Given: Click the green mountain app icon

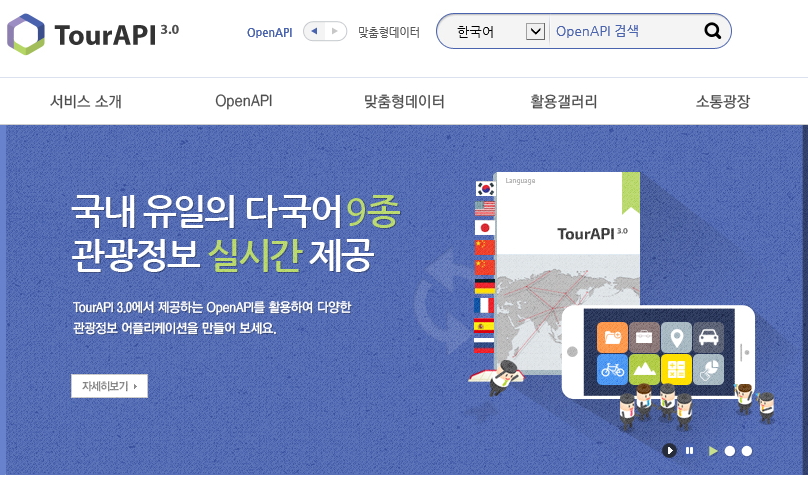Looking at the screenshot, I should pos(644,369).
